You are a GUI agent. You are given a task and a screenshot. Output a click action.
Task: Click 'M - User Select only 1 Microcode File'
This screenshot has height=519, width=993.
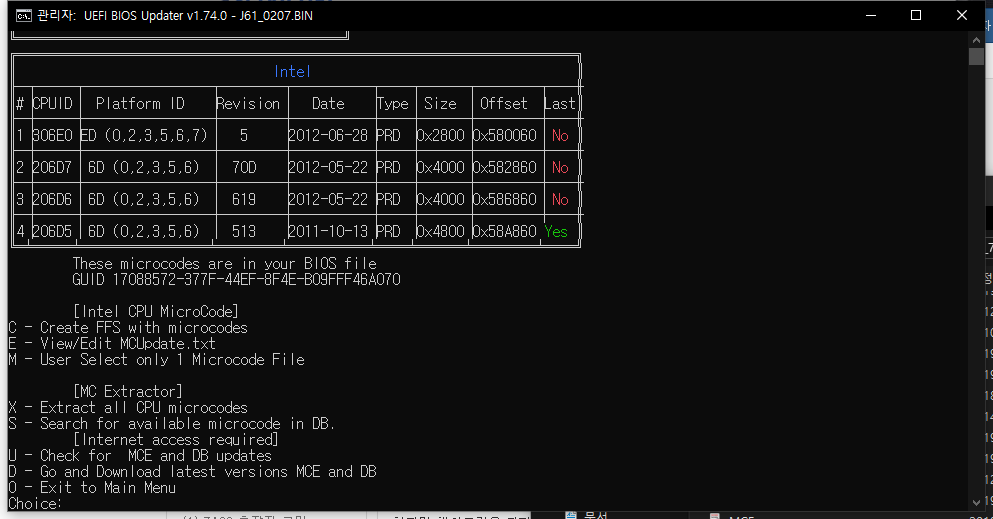point(156,360)
